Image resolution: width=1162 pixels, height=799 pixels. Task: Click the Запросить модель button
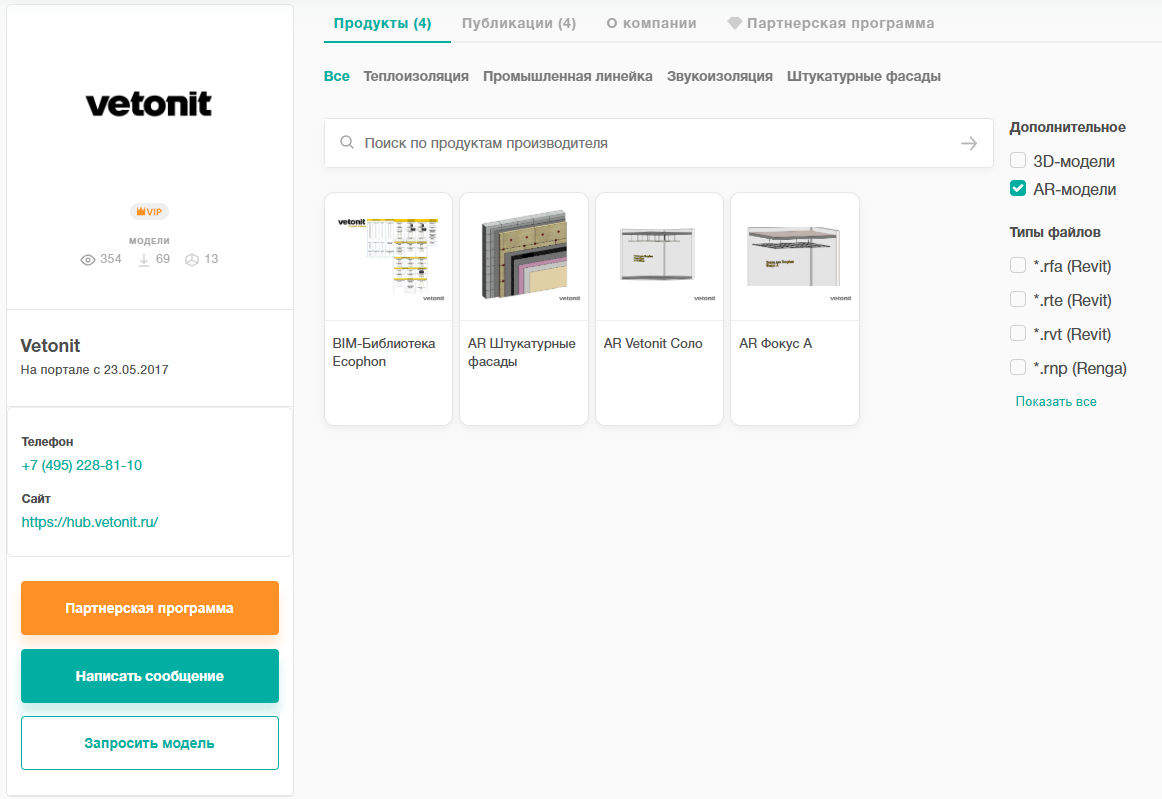click(x=150, y=743)
